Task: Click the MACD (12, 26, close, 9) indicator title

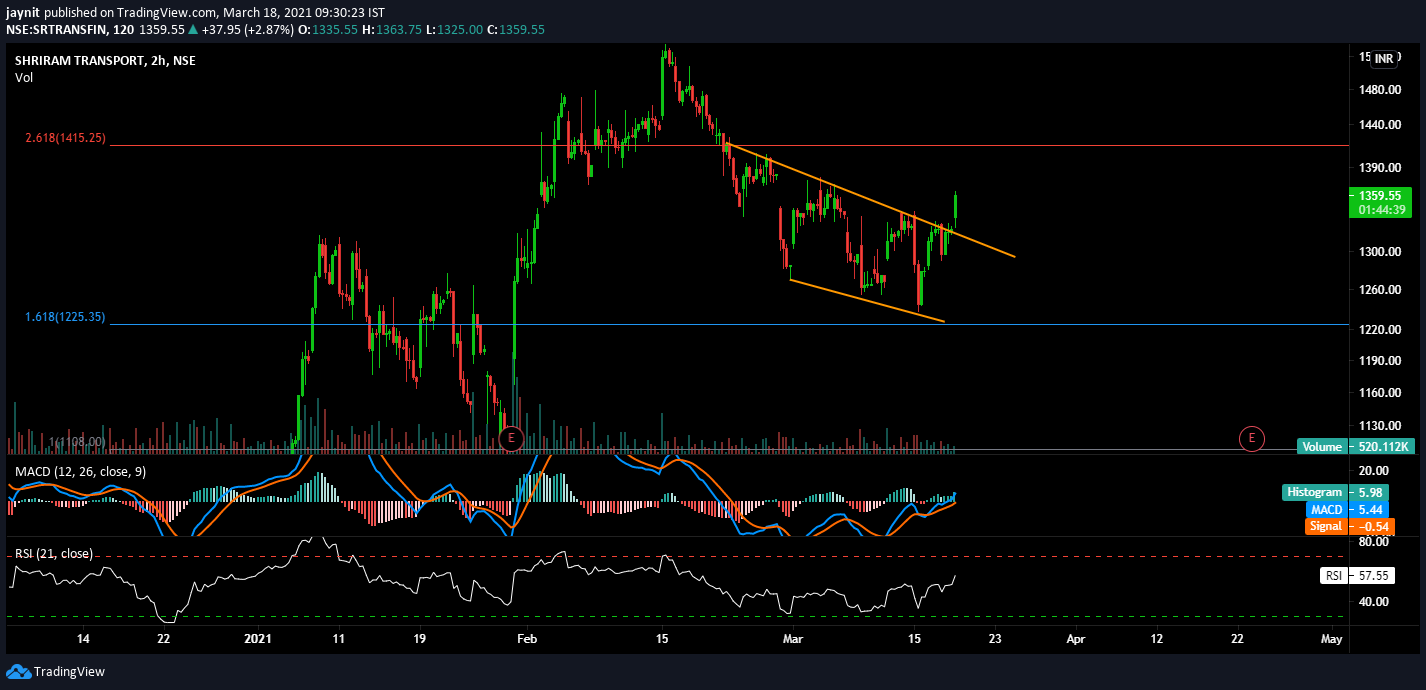Action: click(81, 471)
